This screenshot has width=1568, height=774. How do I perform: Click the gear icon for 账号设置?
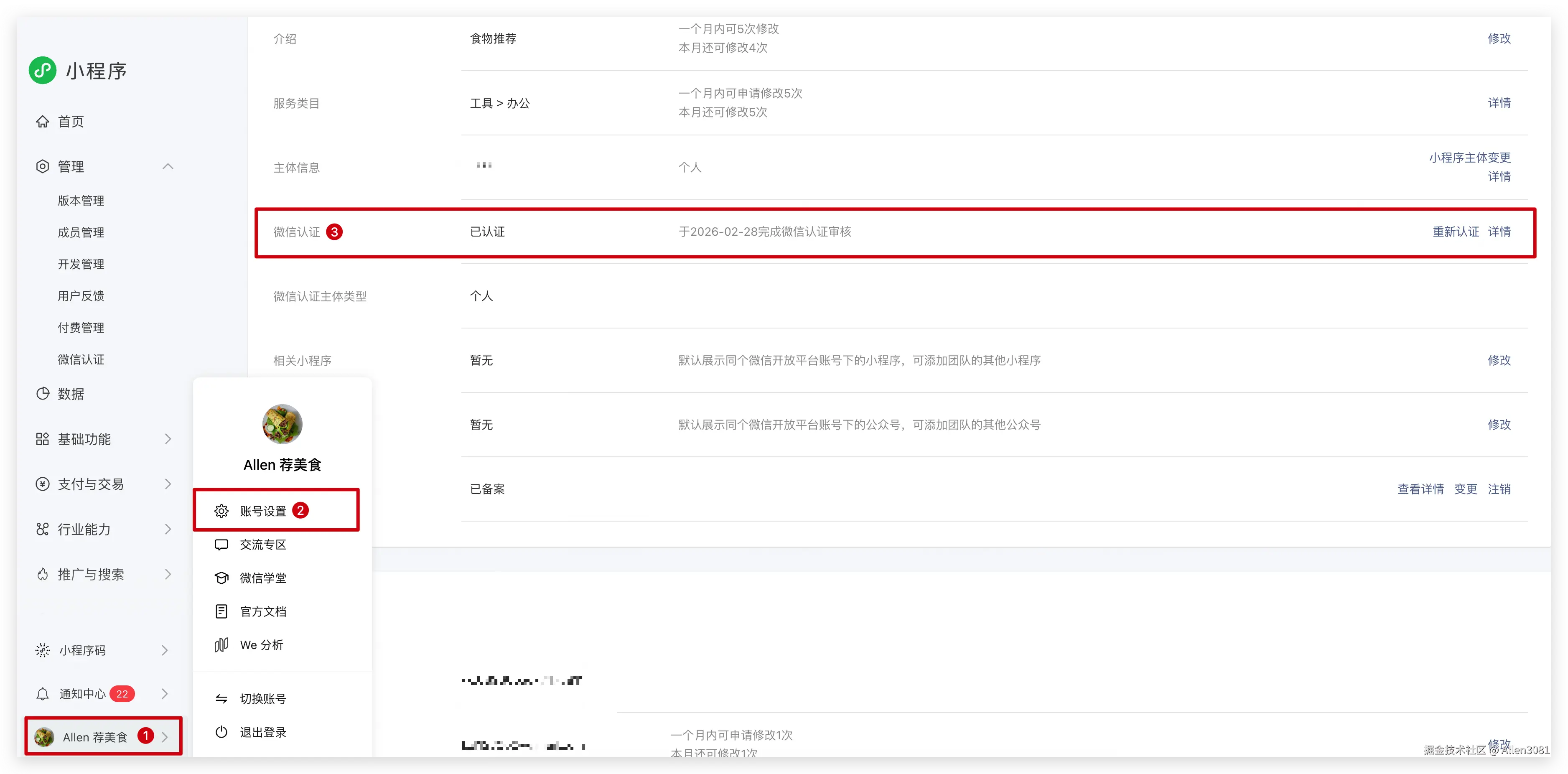221,511
